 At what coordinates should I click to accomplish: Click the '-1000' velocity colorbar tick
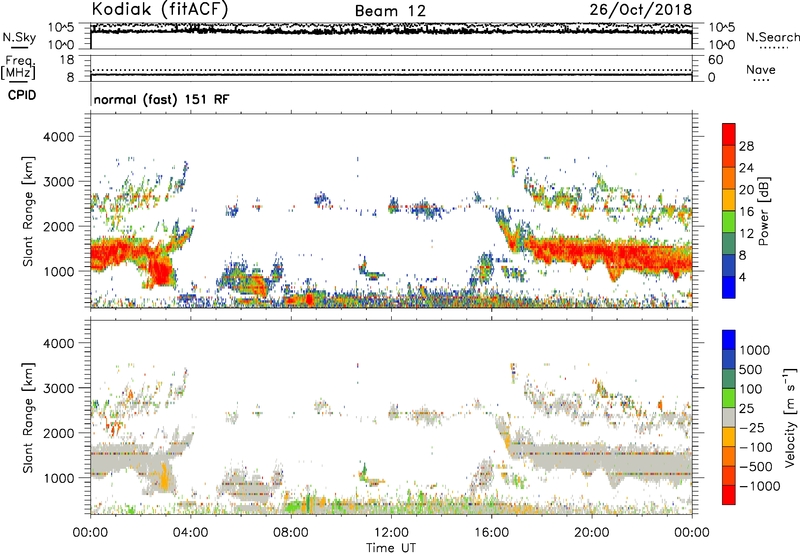[759, 486]
